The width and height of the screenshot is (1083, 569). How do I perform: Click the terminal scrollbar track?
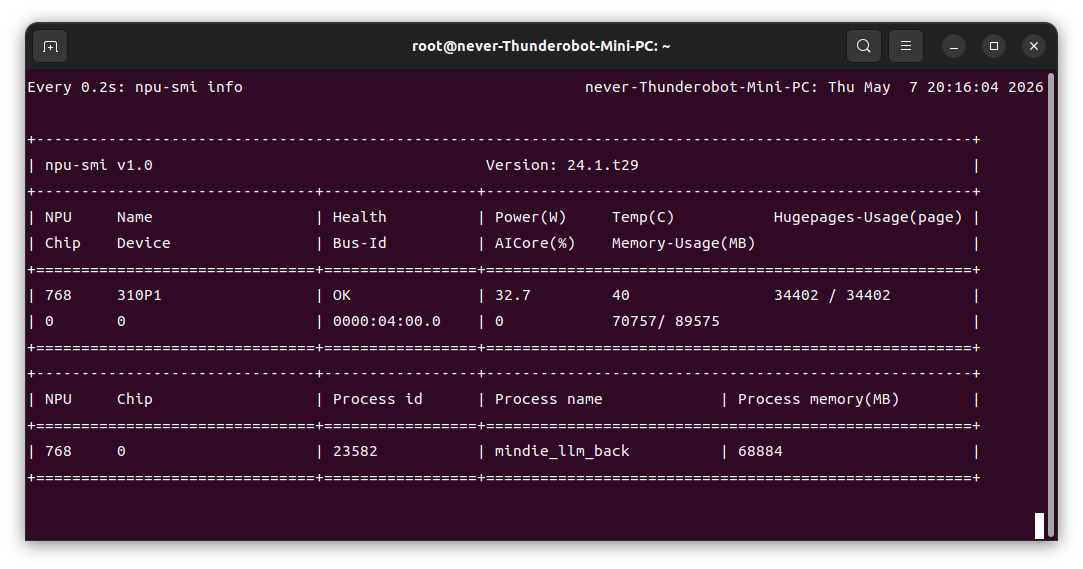pyautogui.click(x=1051, y=304)
